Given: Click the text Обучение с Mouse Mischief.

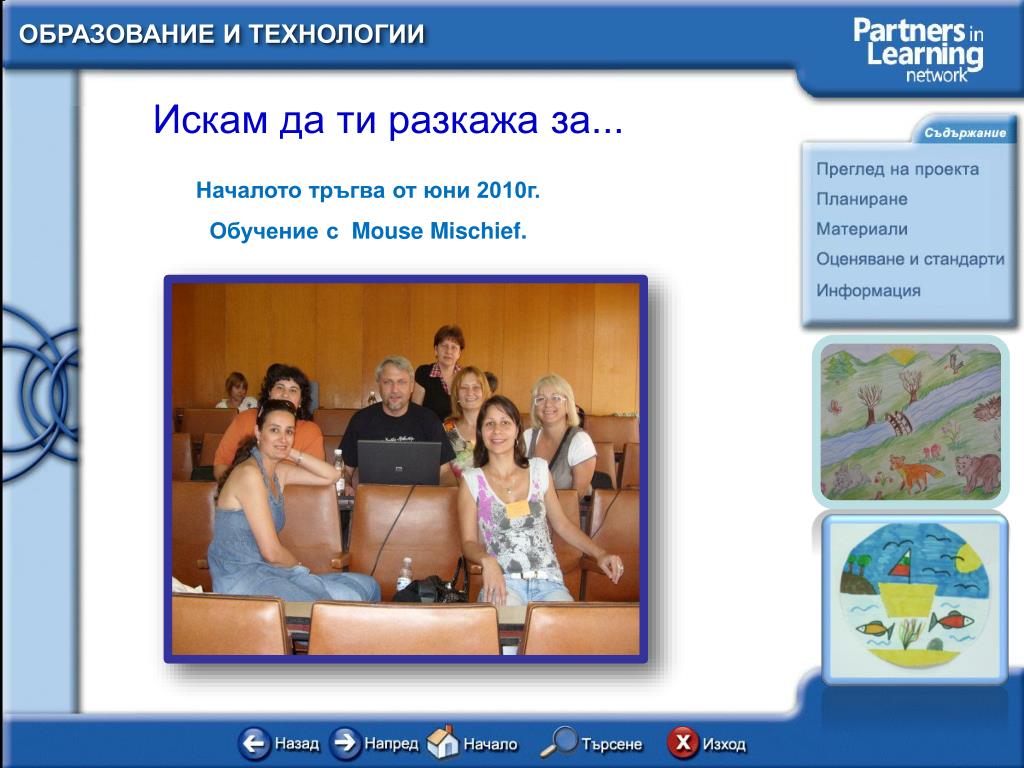Looking at the screenshot, I should tap(368, 231).
